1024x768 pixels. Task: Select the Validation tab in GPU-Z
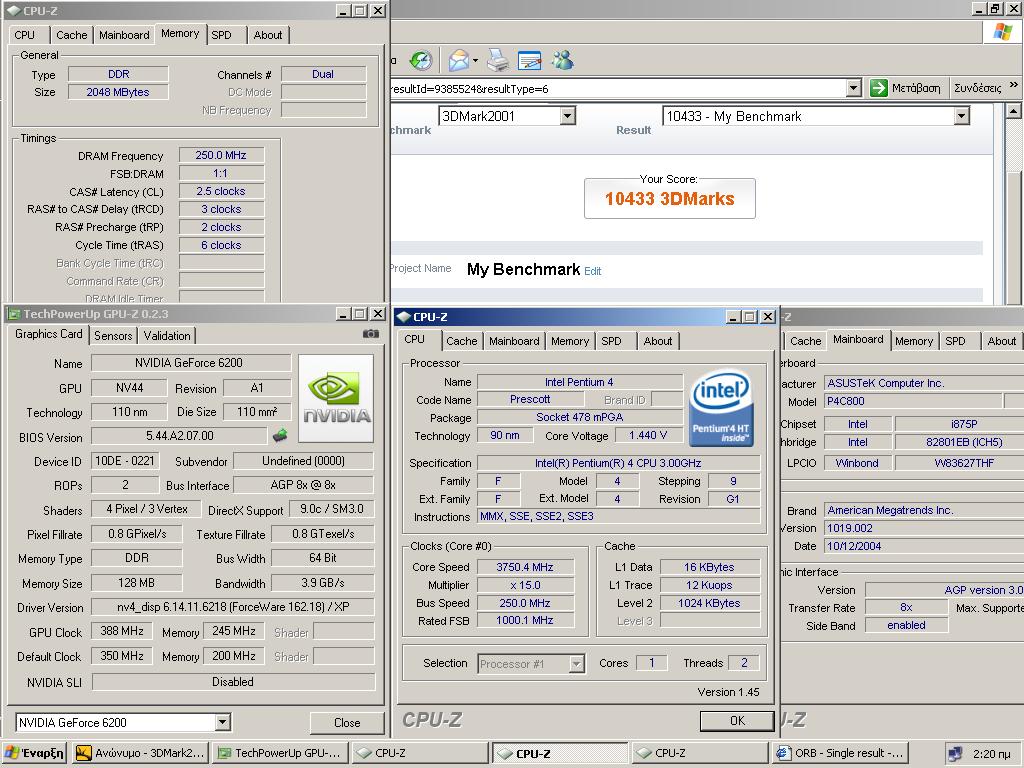coord(167,336)
